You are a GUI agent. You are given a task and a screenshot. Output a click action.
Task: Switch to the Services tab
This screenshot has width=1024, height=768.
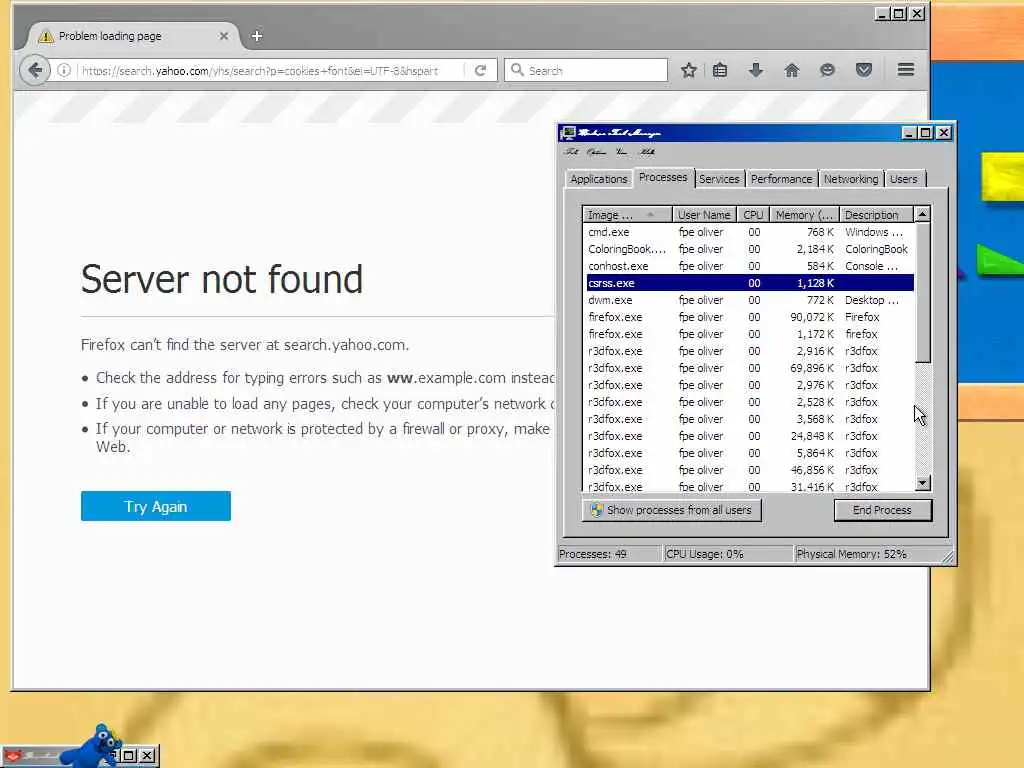719,179
